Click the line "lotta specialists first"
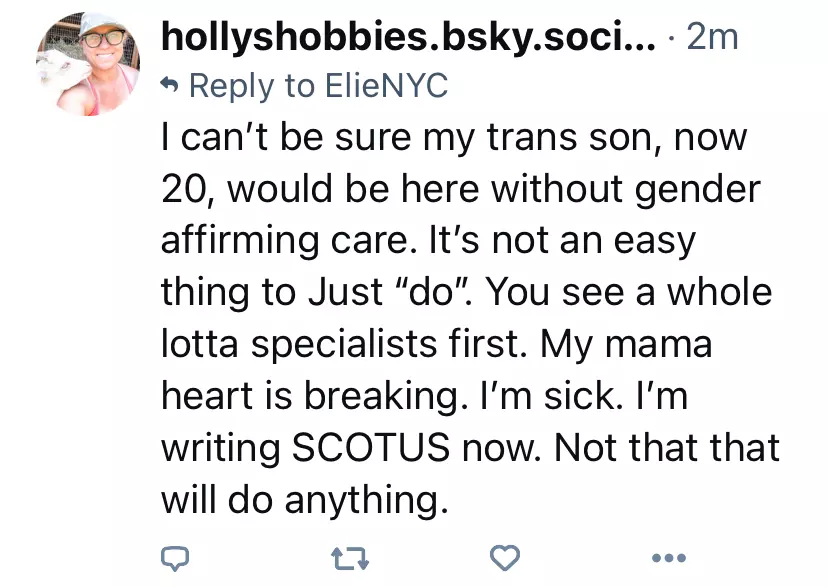828x587 pixels. point(344,345)
